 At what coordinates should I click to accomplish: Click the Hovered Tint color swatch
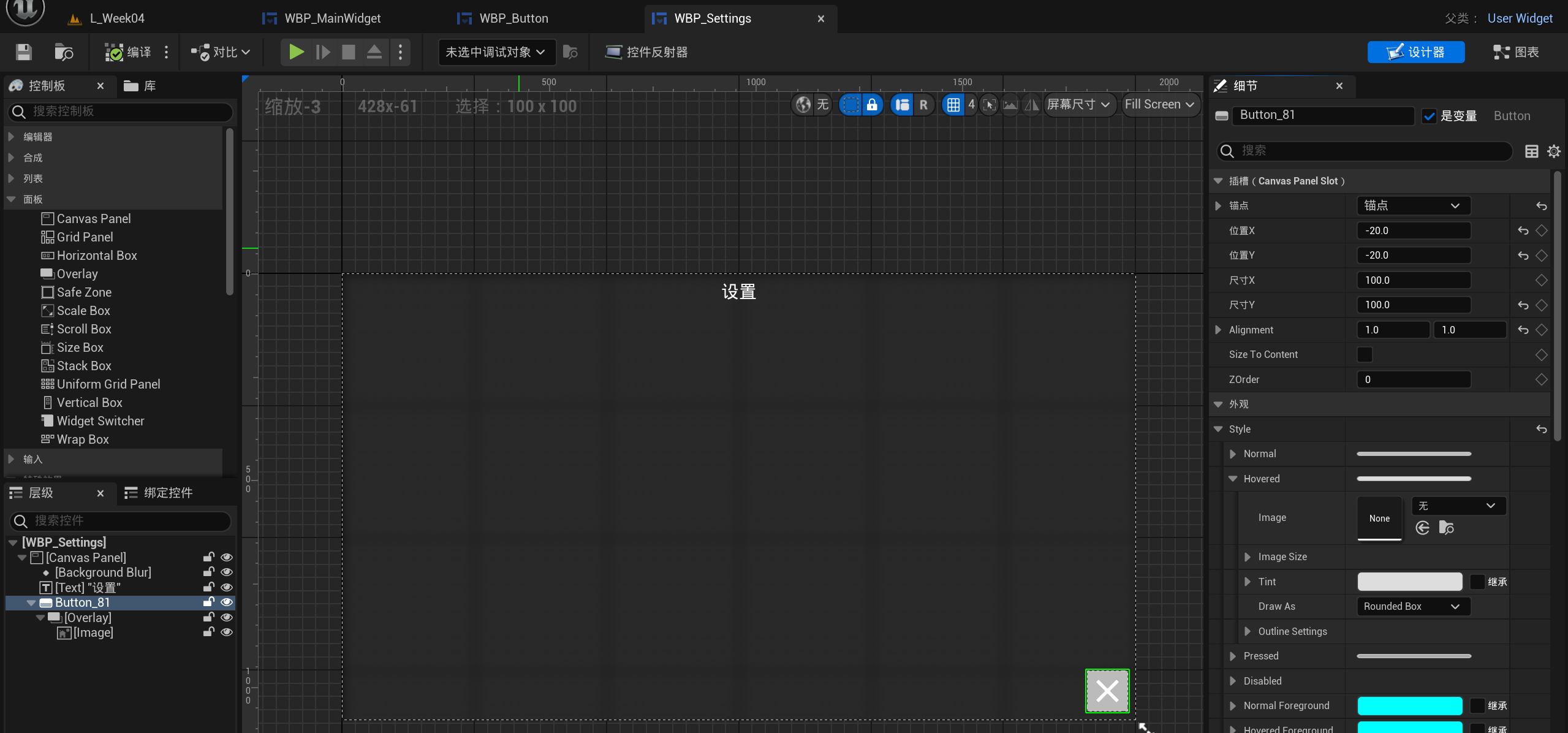pyautogui.click(x=1409, y=582)
